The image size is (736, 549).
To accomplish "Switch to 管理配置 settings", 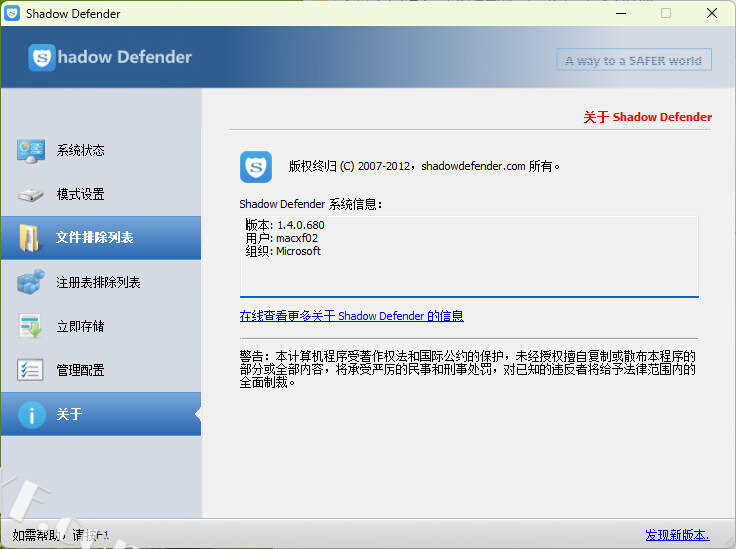I will pyautogui.click(x=101, y=370).
